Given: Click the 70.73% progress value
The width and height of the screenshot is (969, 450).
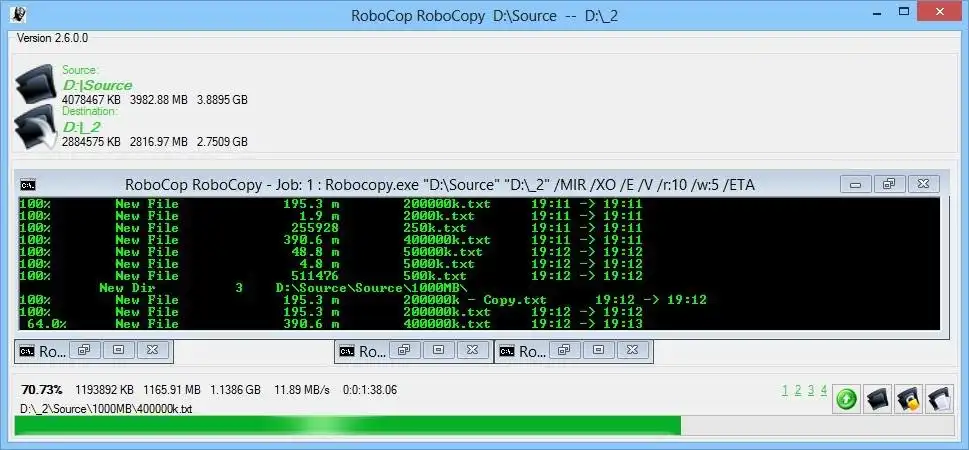Looking at the screenshot, I should coord(42,390).
